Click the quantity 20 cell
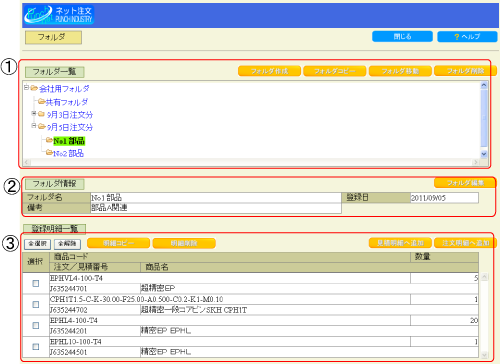Image resolution: width=500 pixels, height=364 pixels. point(444,321)
